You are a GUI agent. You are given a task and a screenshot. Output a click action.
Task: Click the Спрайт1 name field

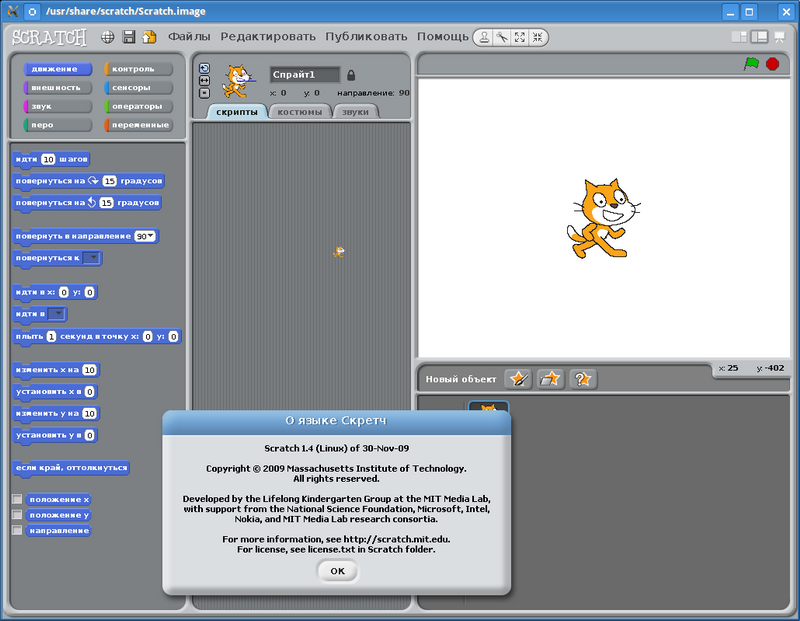[305, 75]
